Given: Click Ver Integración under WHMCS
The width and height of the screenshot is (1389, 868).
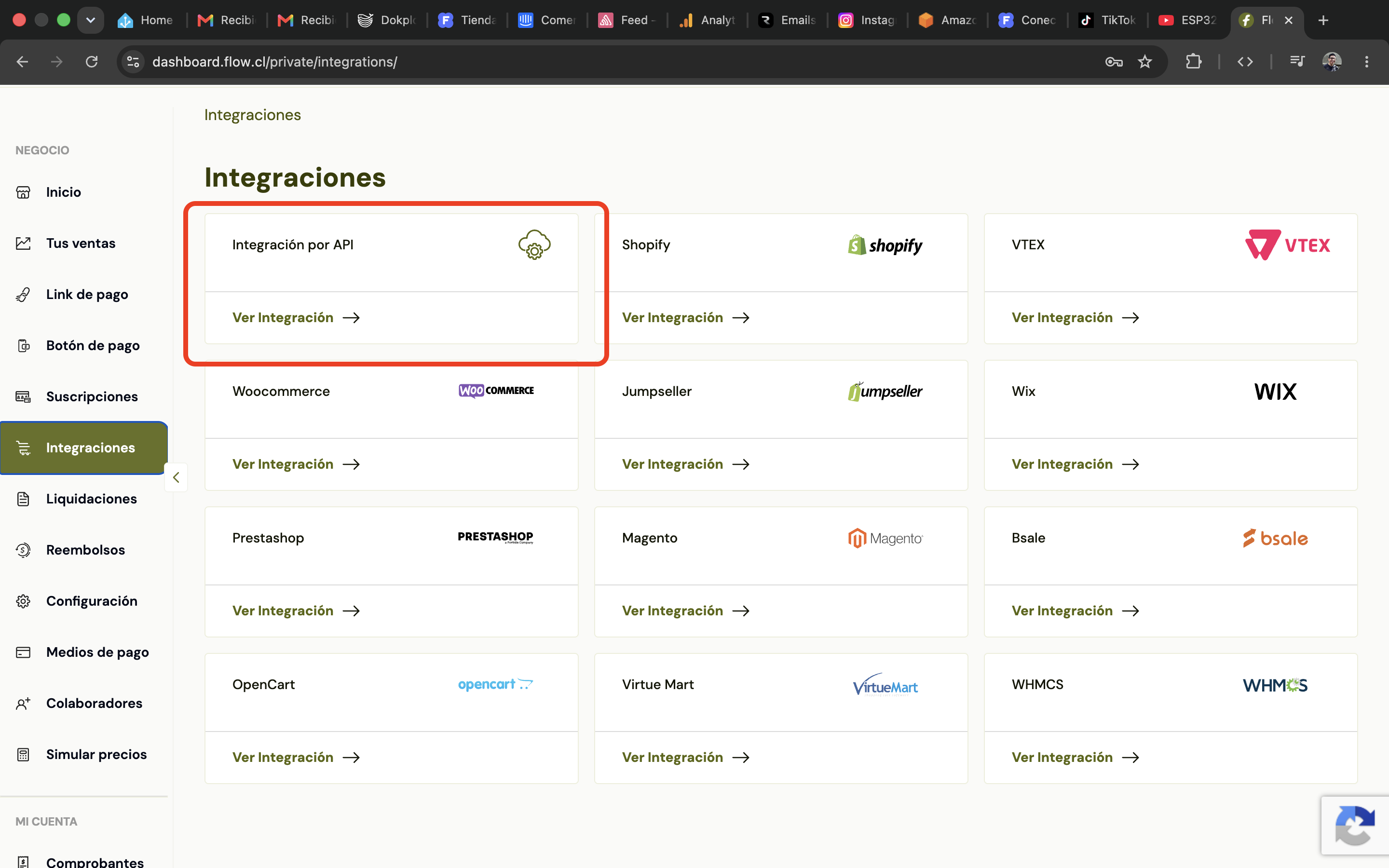Looking at the screenshot, I should [x=1075, y=757].
